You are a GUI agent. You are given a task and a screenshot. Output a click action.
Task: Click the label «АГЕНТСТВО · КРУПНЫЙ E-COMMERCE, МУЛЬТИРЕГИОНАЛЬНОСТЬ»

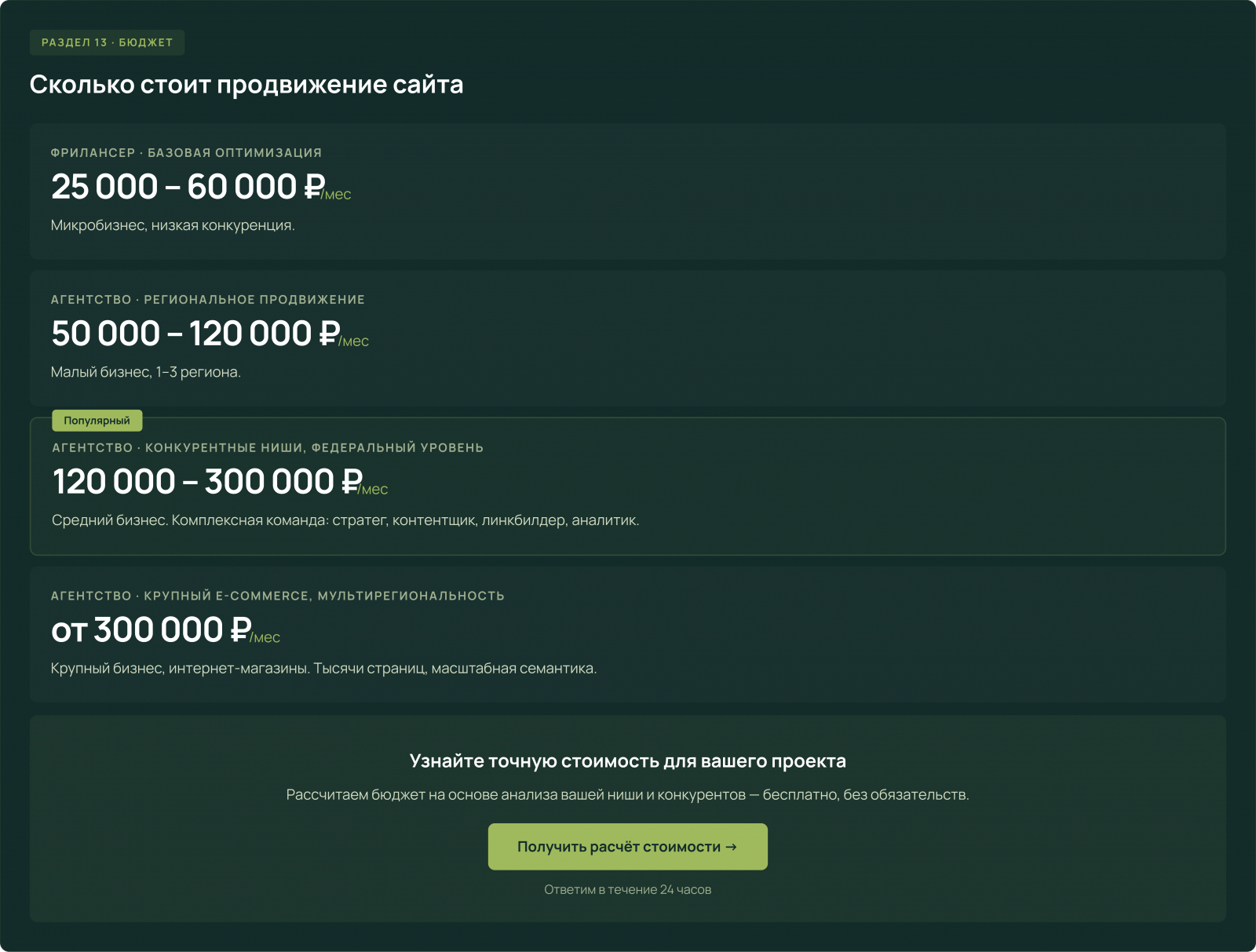(278, 596)
